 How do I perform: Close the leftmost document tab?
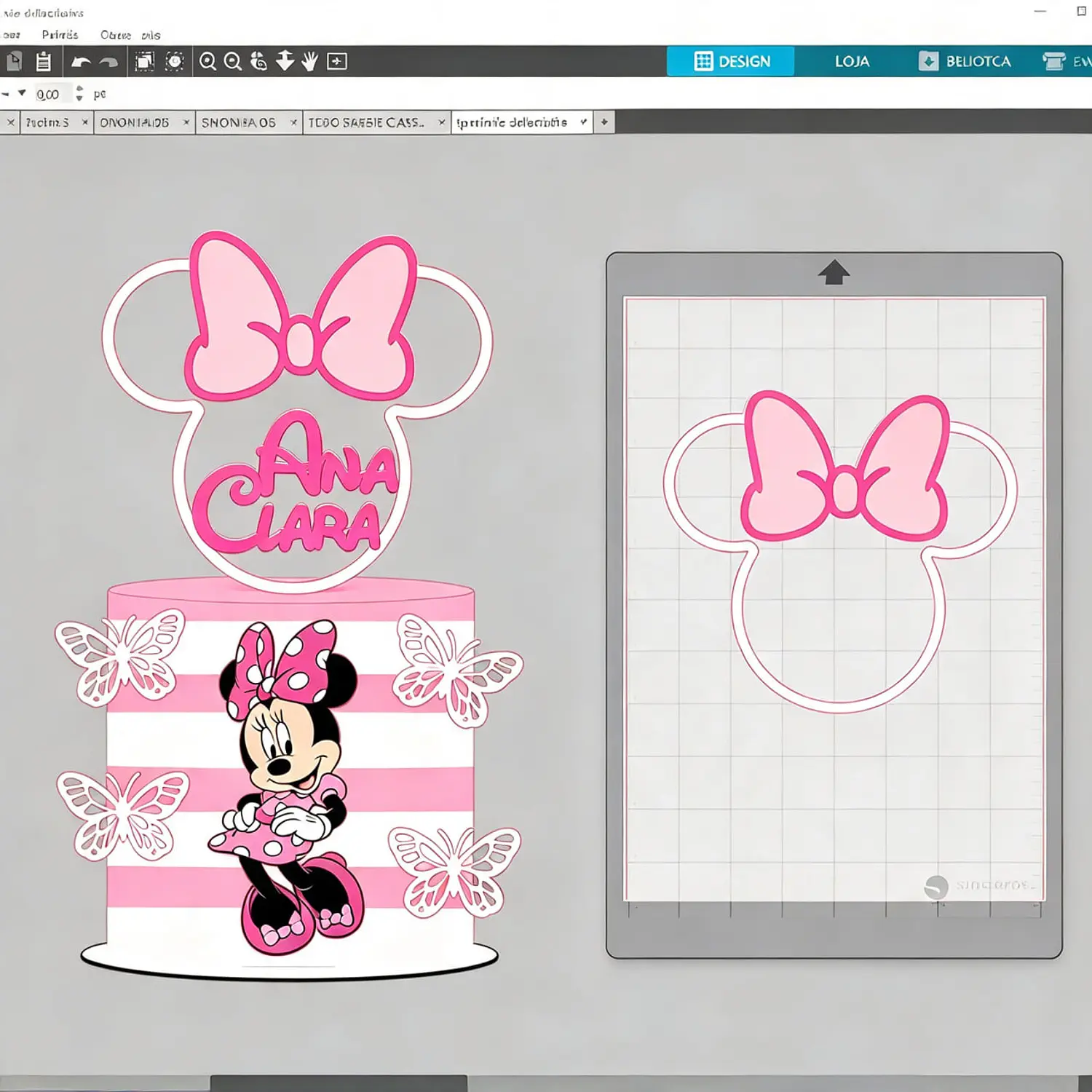[11, 122]
